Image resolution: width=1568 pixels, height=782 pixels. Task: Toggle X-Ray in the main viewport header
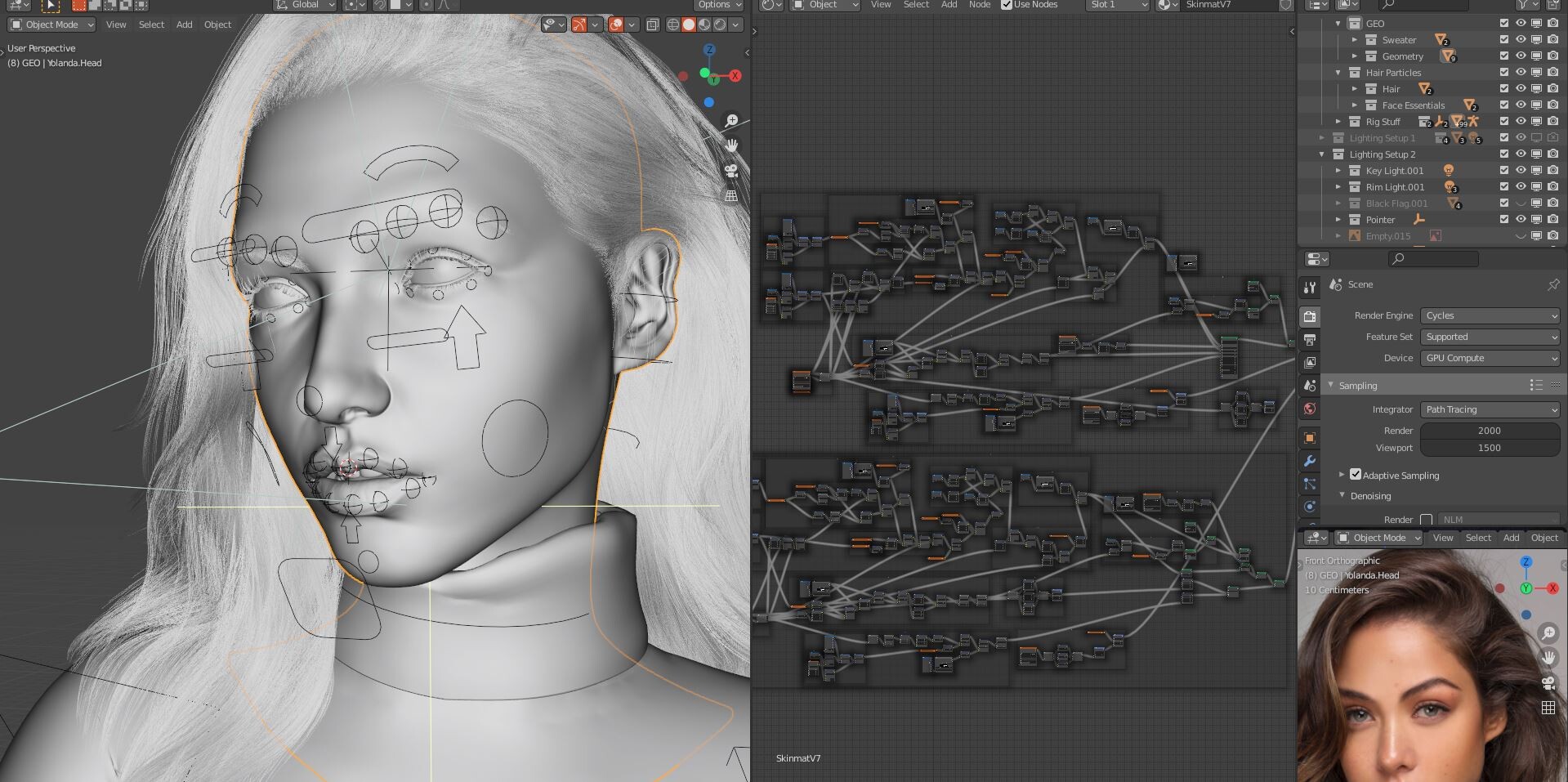coord(652,25)
